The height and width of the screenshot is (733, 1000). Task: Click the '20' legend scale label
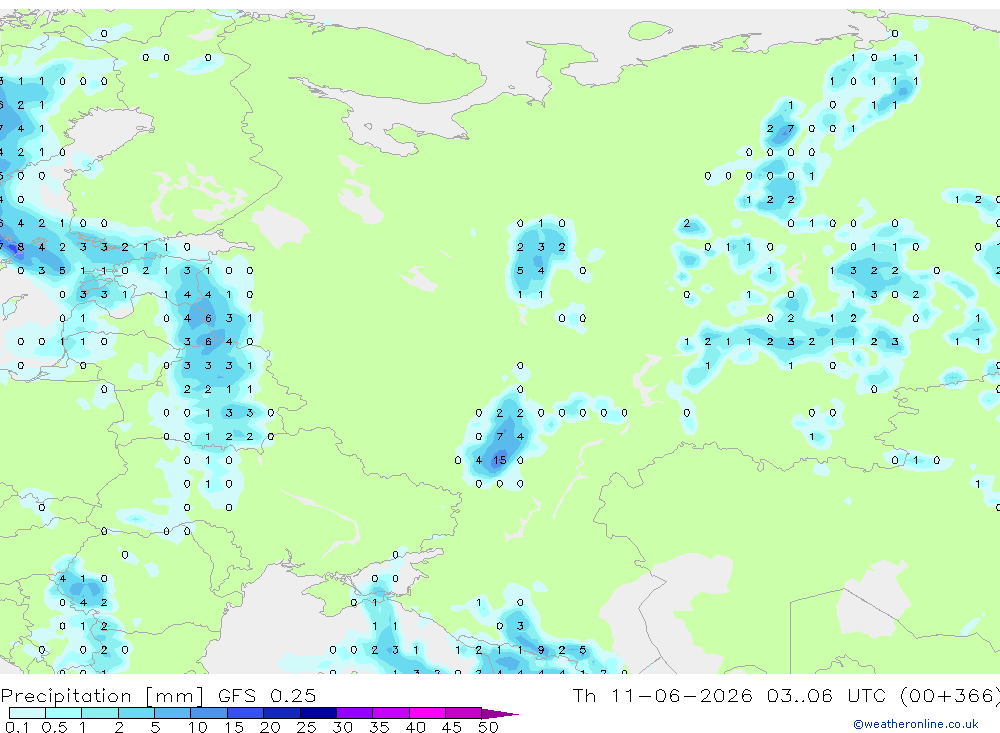tap(270, 727)
